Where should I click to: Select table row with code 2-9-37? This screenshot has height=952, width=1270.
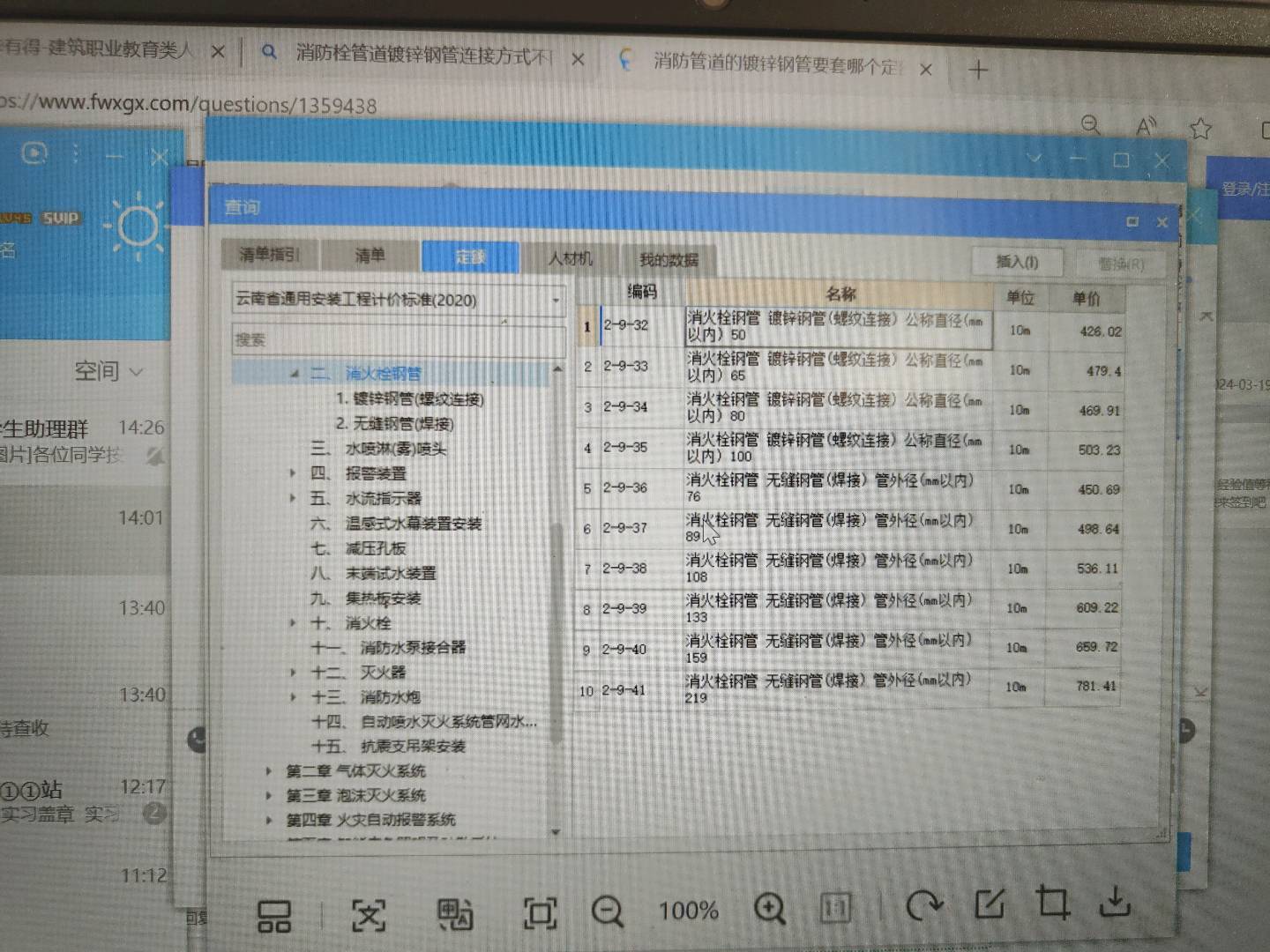coord(850,528)
